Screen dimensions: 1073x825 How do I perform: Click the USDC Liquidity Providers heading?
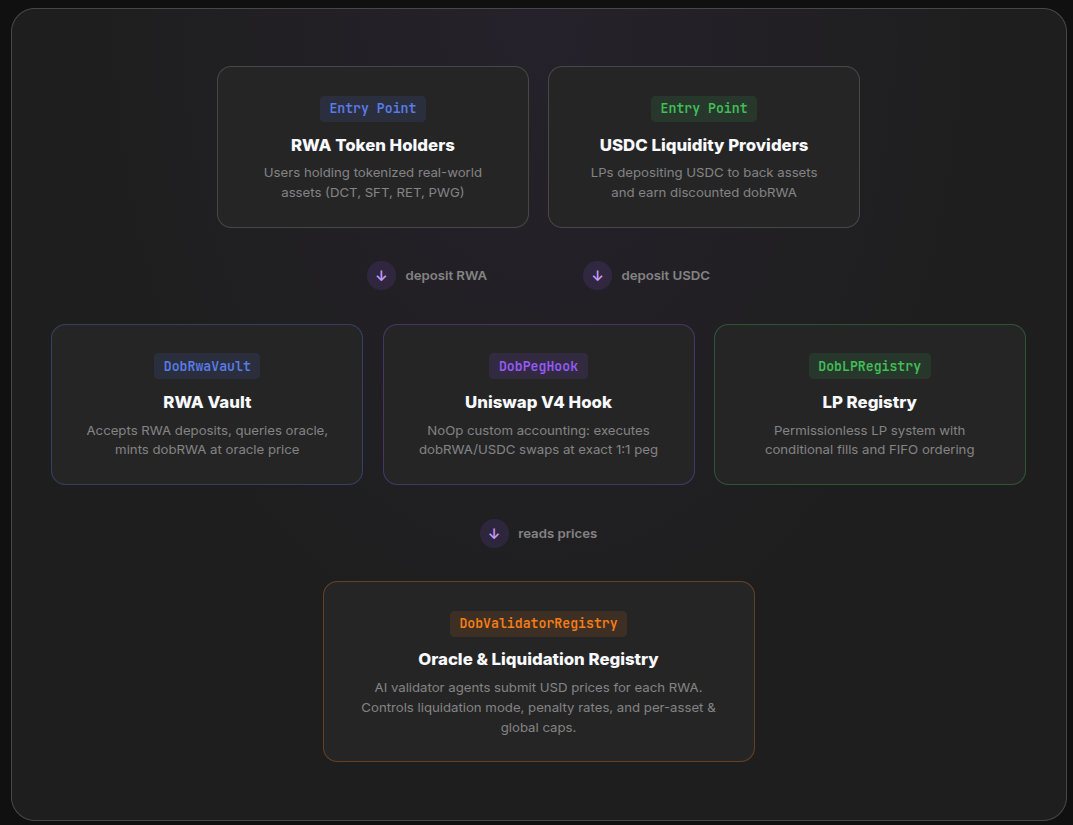tap(703, 145)
